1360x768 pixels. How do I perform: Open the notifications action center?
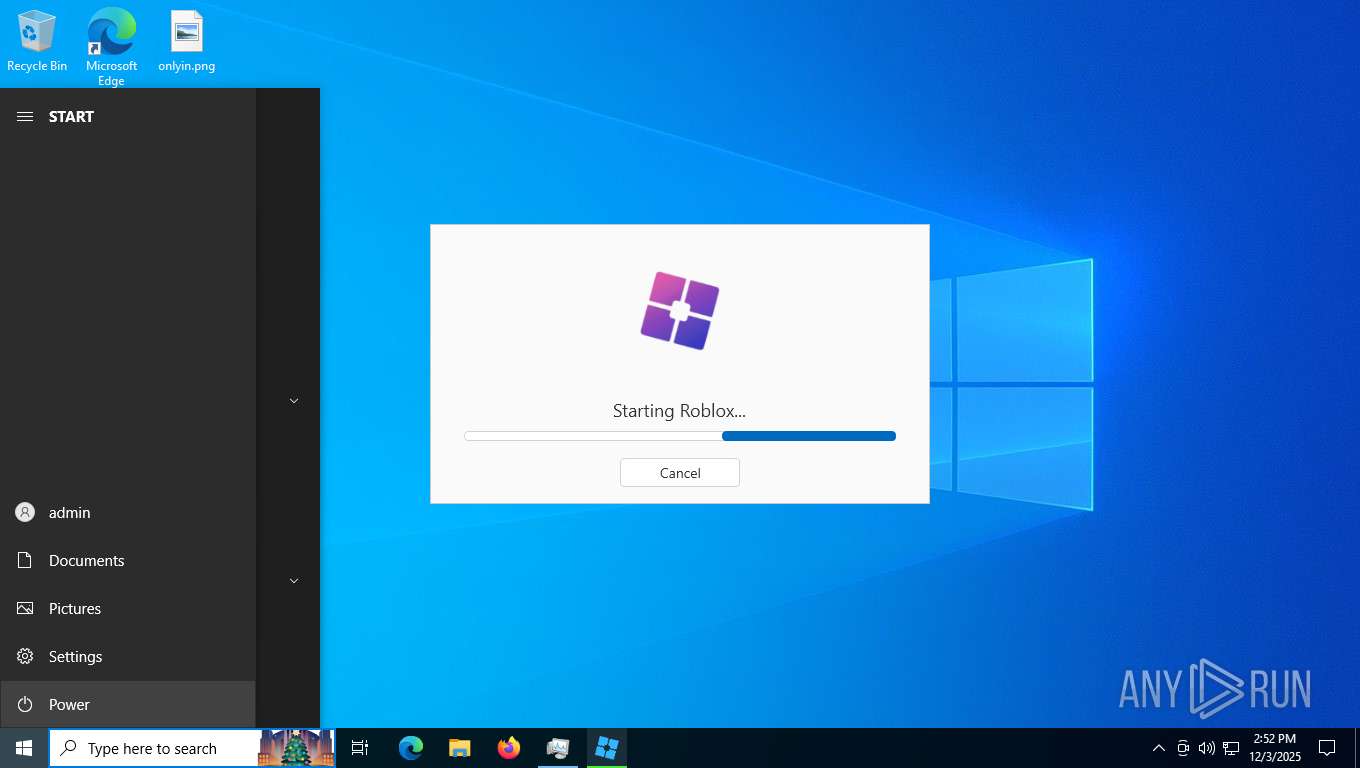tap(1327, 748)
